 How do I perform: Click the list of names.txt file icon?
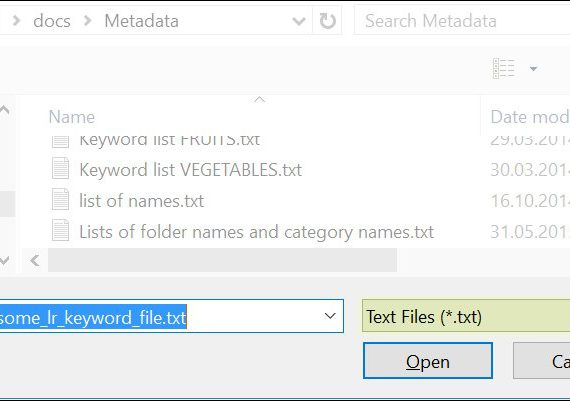[x=60, y=199]
